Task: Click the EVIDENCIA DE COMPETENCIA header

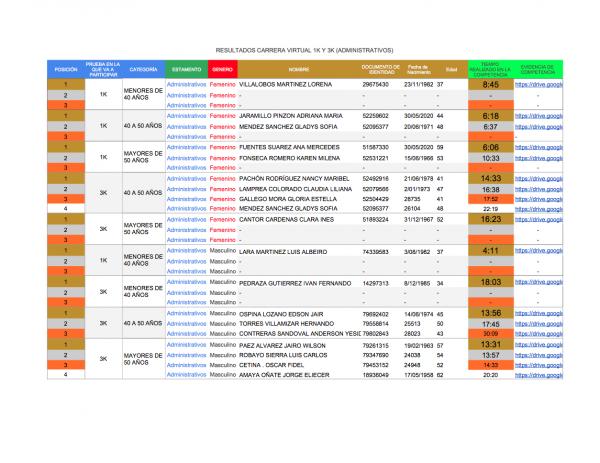Action: [538, 70]
